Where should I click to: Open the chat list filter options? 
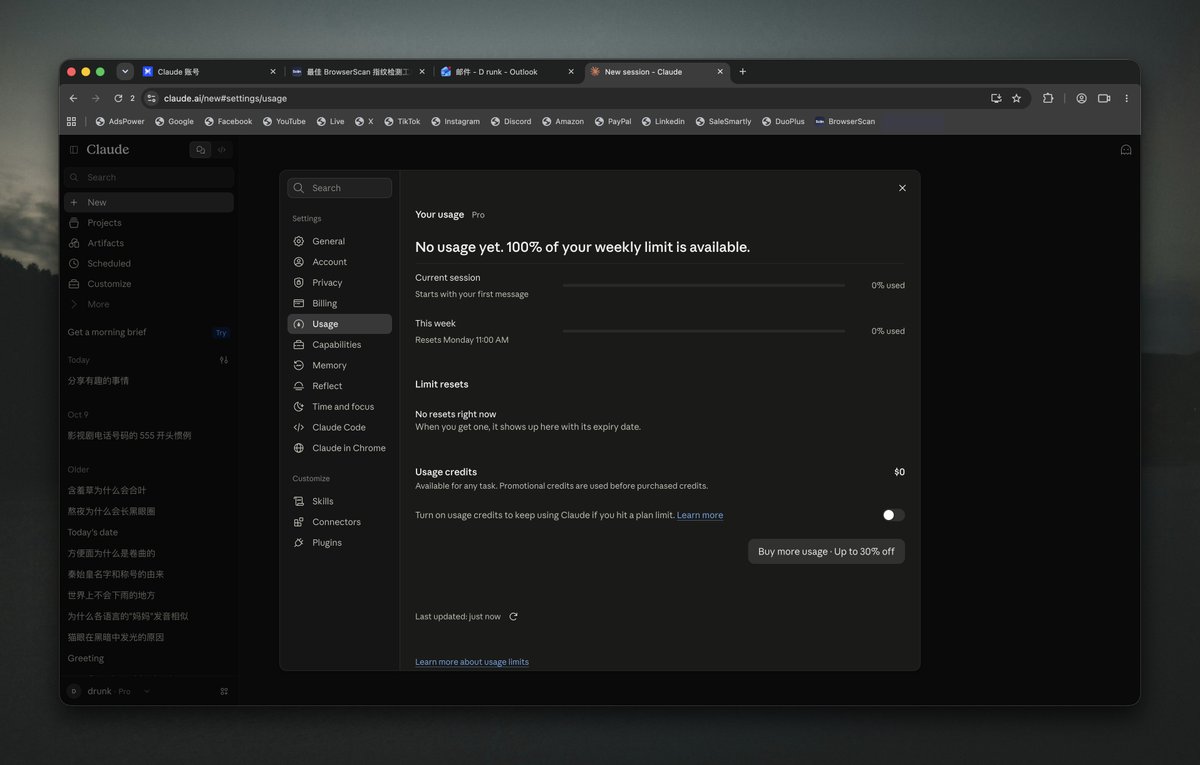coord(224,360)
